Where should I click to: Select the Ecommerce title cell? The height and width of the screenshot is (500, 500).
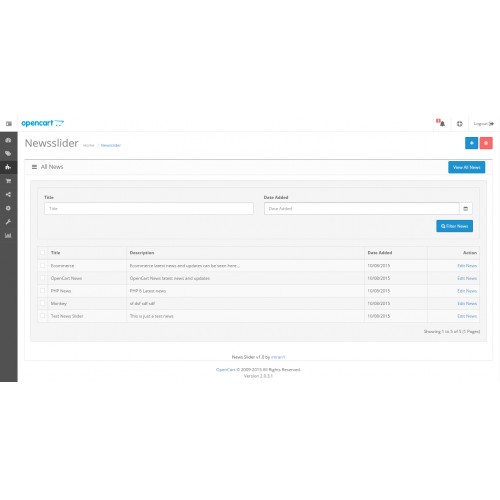coord(62,266)
